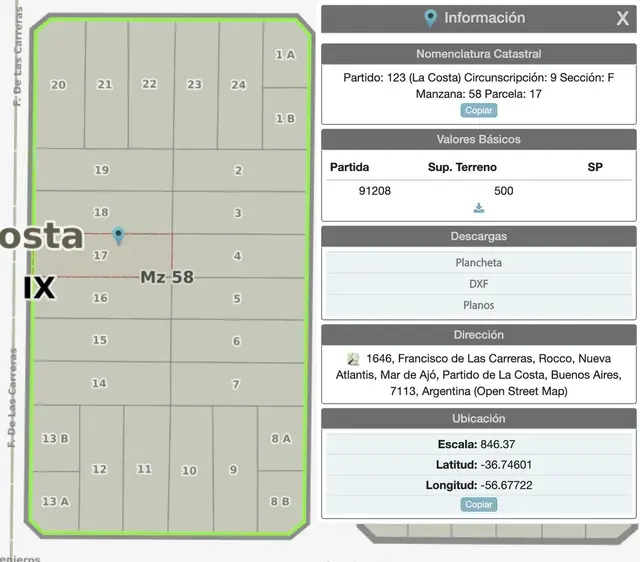Select parcel 24 on the map
The height and width of the screenshot is (562, 640).
tap(239, 85)
